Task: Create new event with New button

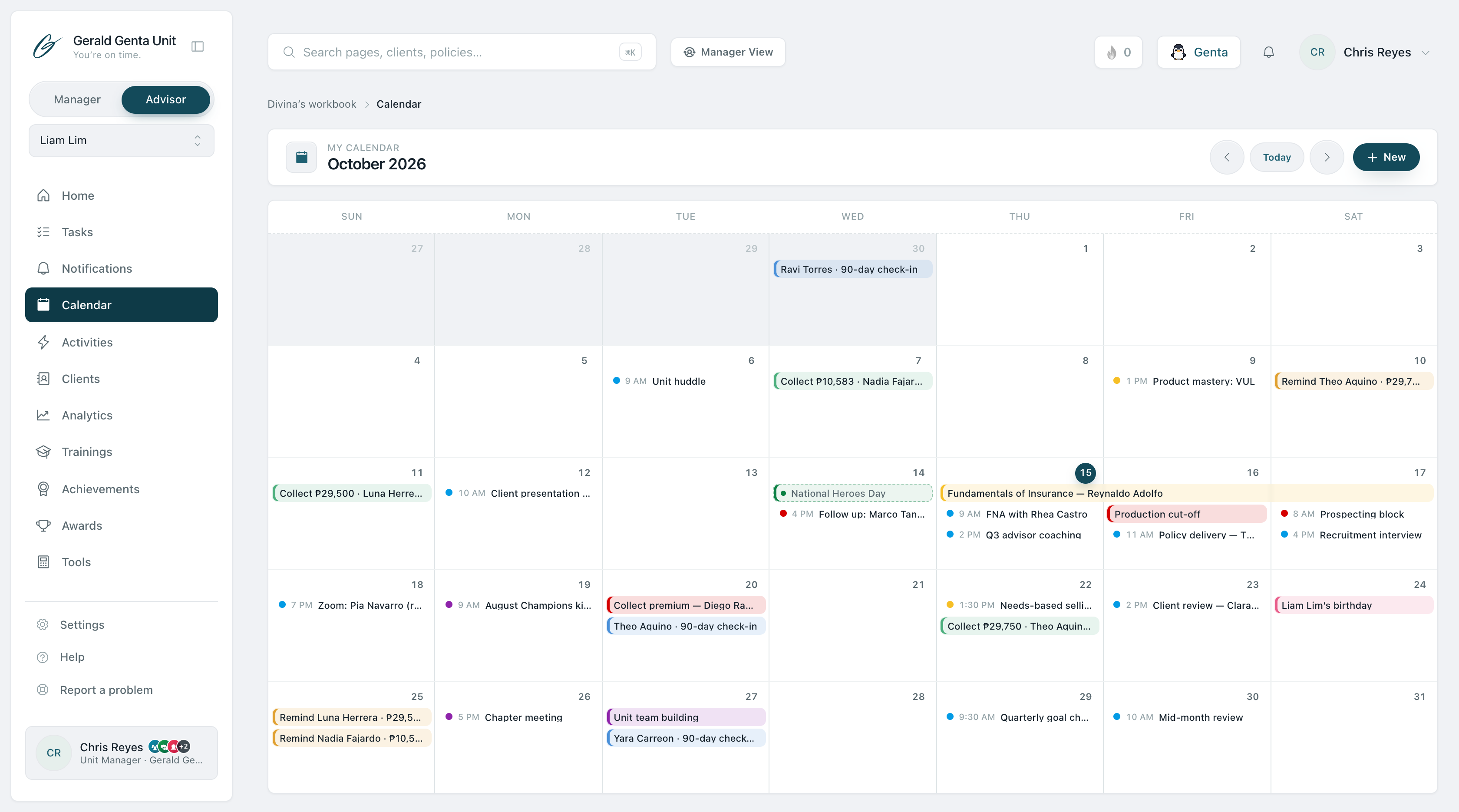Action: coord(1386,158)
